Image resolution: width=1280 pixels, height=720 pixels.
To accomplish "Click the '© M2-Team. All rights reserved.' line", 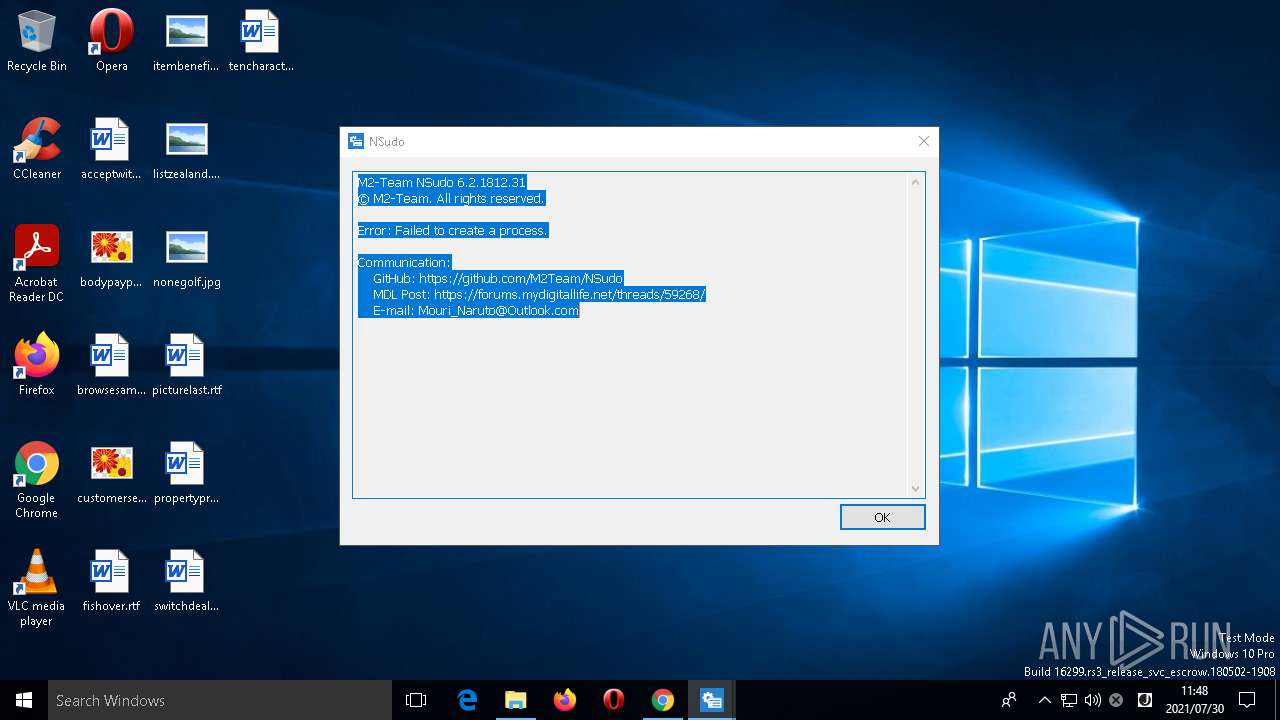I will [x=450, y=198].
